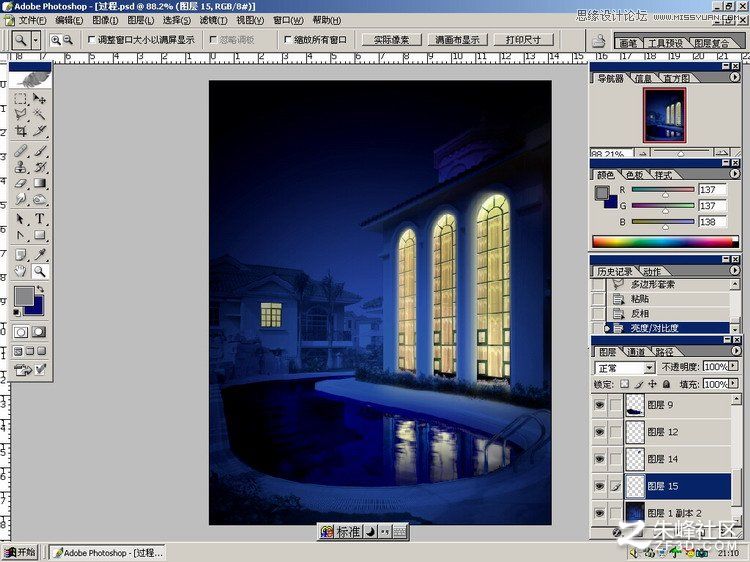This screenshot has width=750, height=562.
Task: Open 图像 menu
Action: click(105, 20)
